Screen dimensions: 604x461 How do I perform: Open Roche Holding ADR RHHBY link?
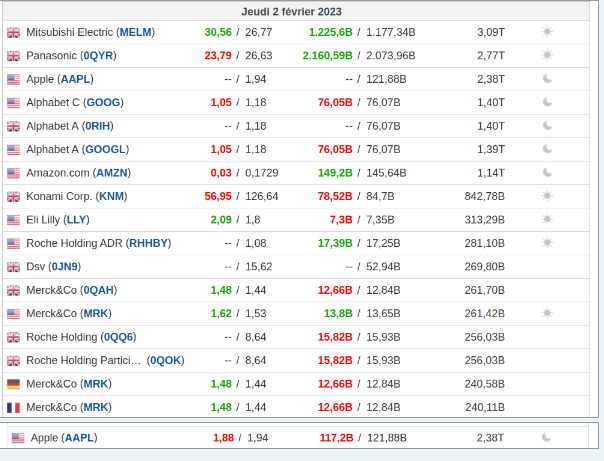pos(148,243)
